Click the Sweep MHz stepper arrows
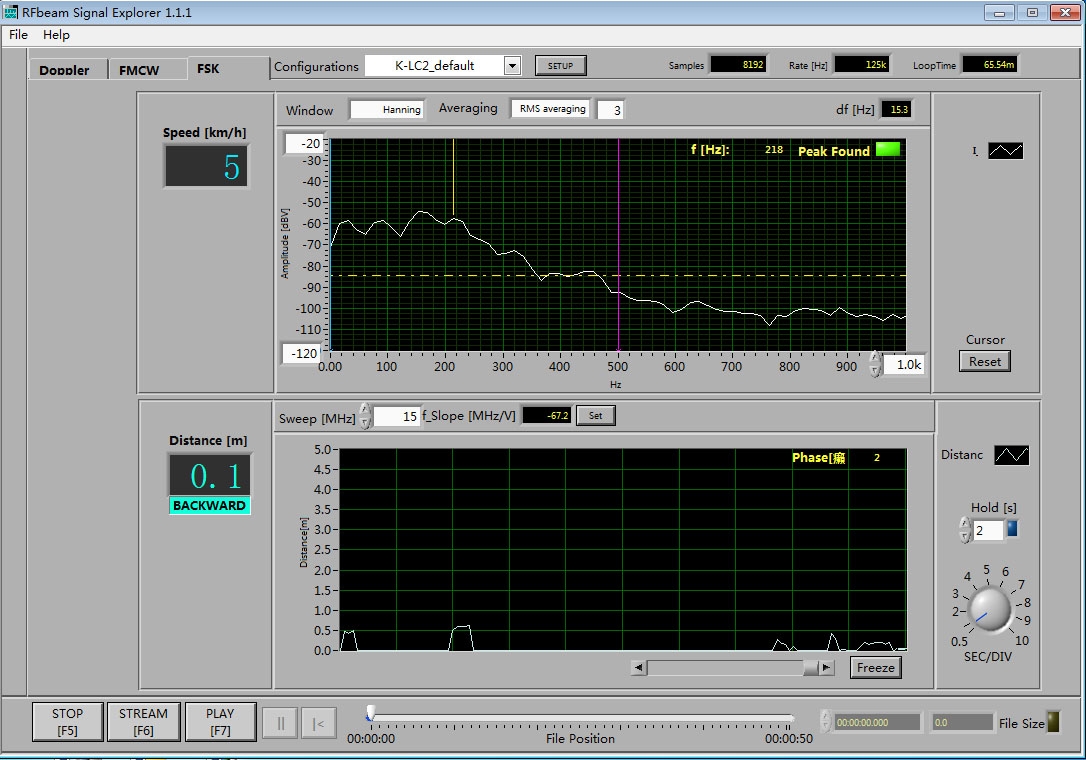The height and width of the screenshot is (760, 1086). 365,416
